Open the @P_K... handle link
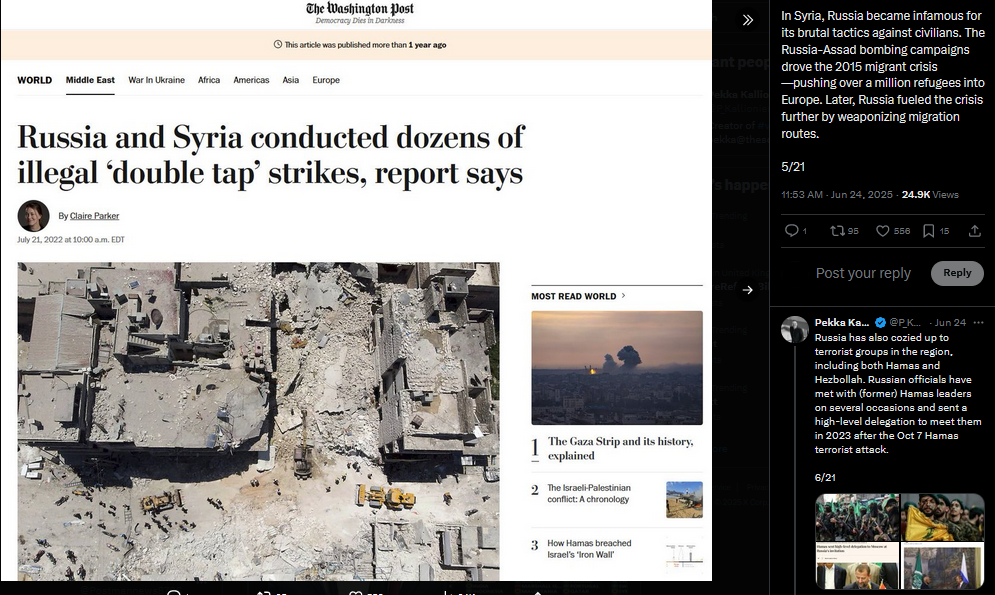 click(905, 322)
